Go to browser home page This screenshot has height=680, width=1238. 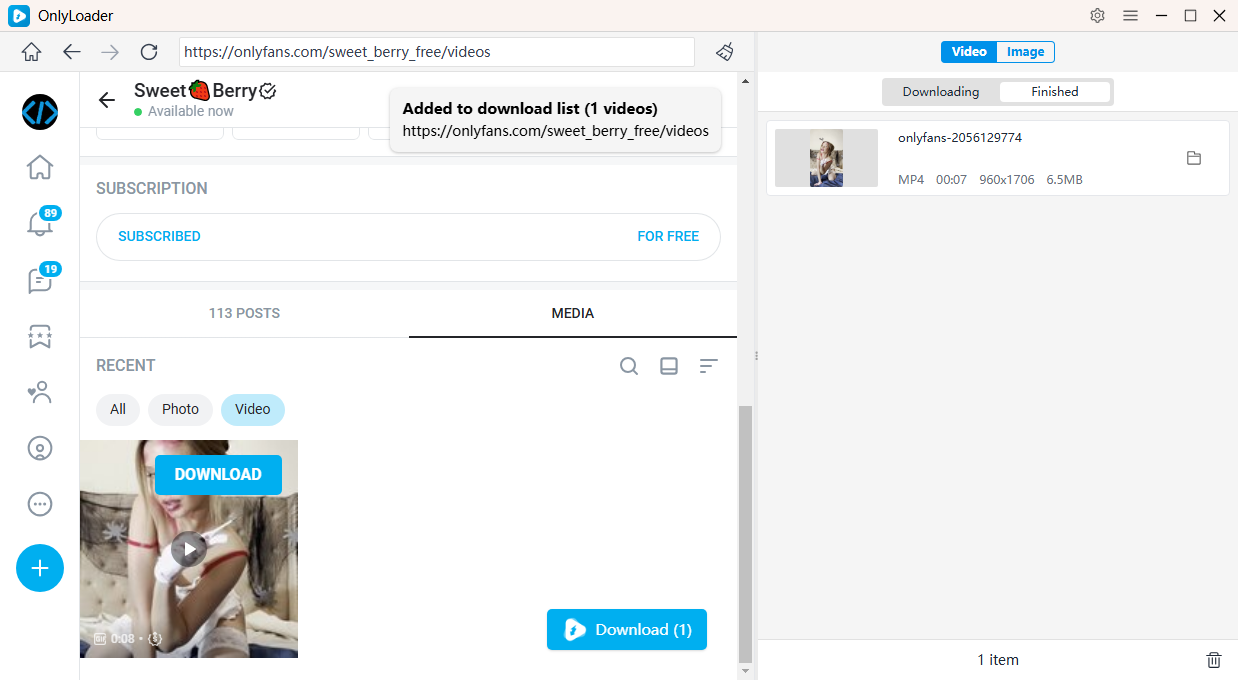pyautogui.click(x=32, y=52)
